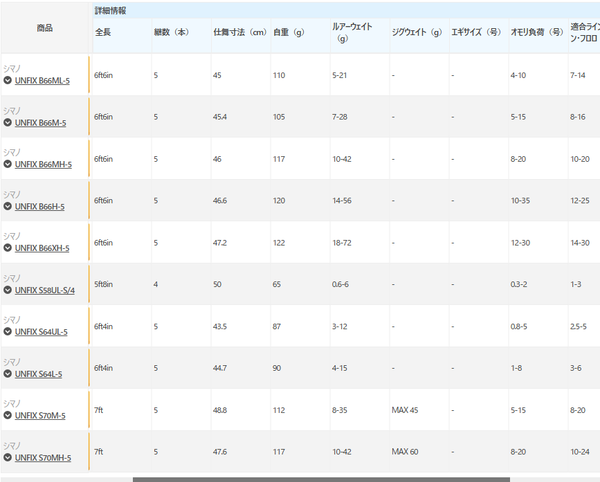Click the chevron icon beside UNFIX S58UL-S/4
Screen dimensions: 600x482
point(8,290)
